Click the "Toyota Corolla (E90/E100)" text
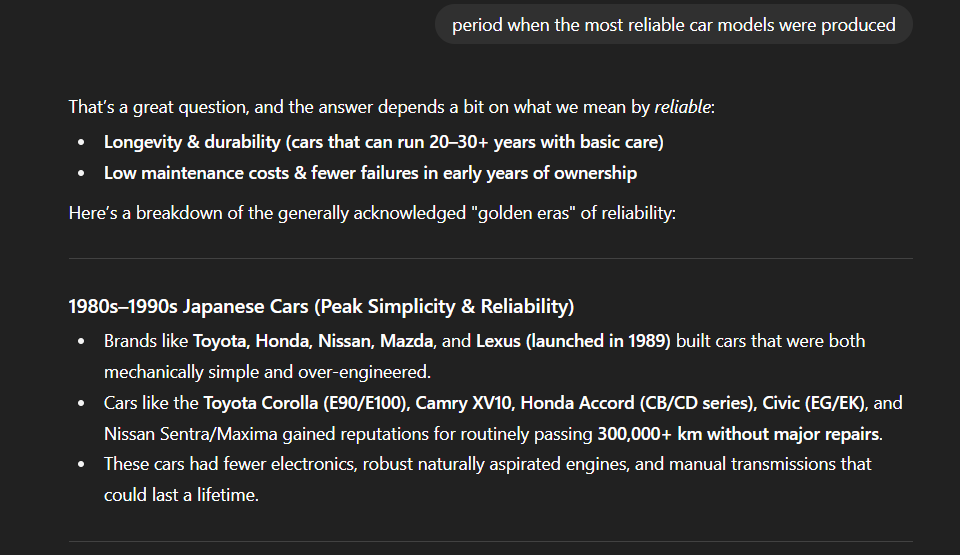 (306, 403)
